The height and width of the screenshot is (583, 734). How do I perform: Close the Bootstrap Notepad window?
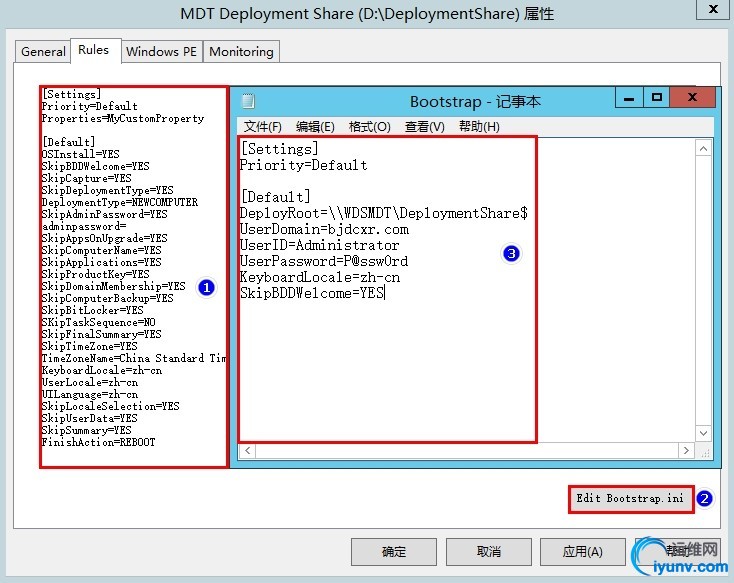pyautogui.click(x=692, y=97)
